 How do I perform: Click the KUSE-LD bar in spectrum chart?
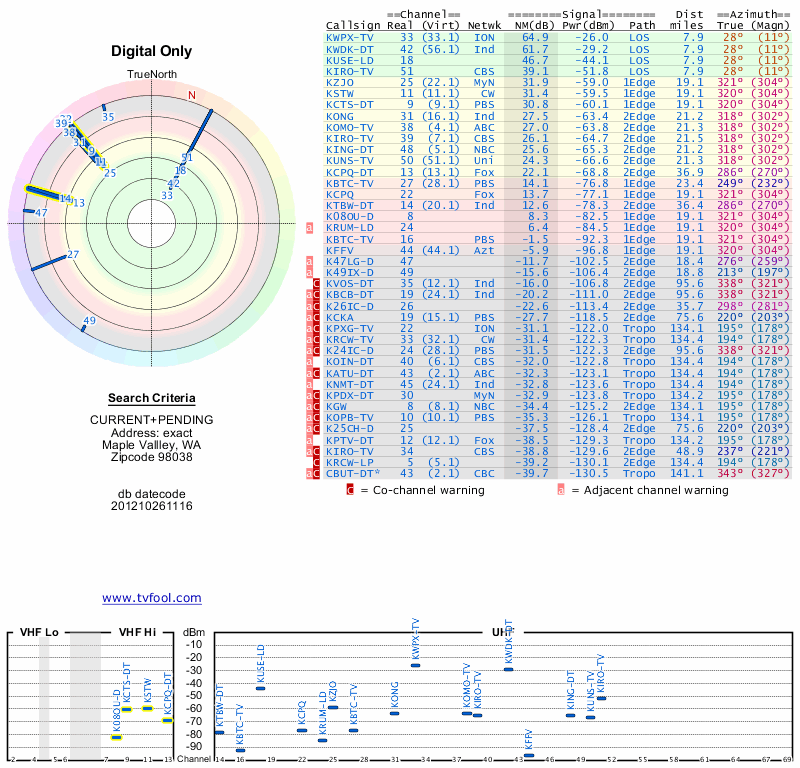click(260, 688)
